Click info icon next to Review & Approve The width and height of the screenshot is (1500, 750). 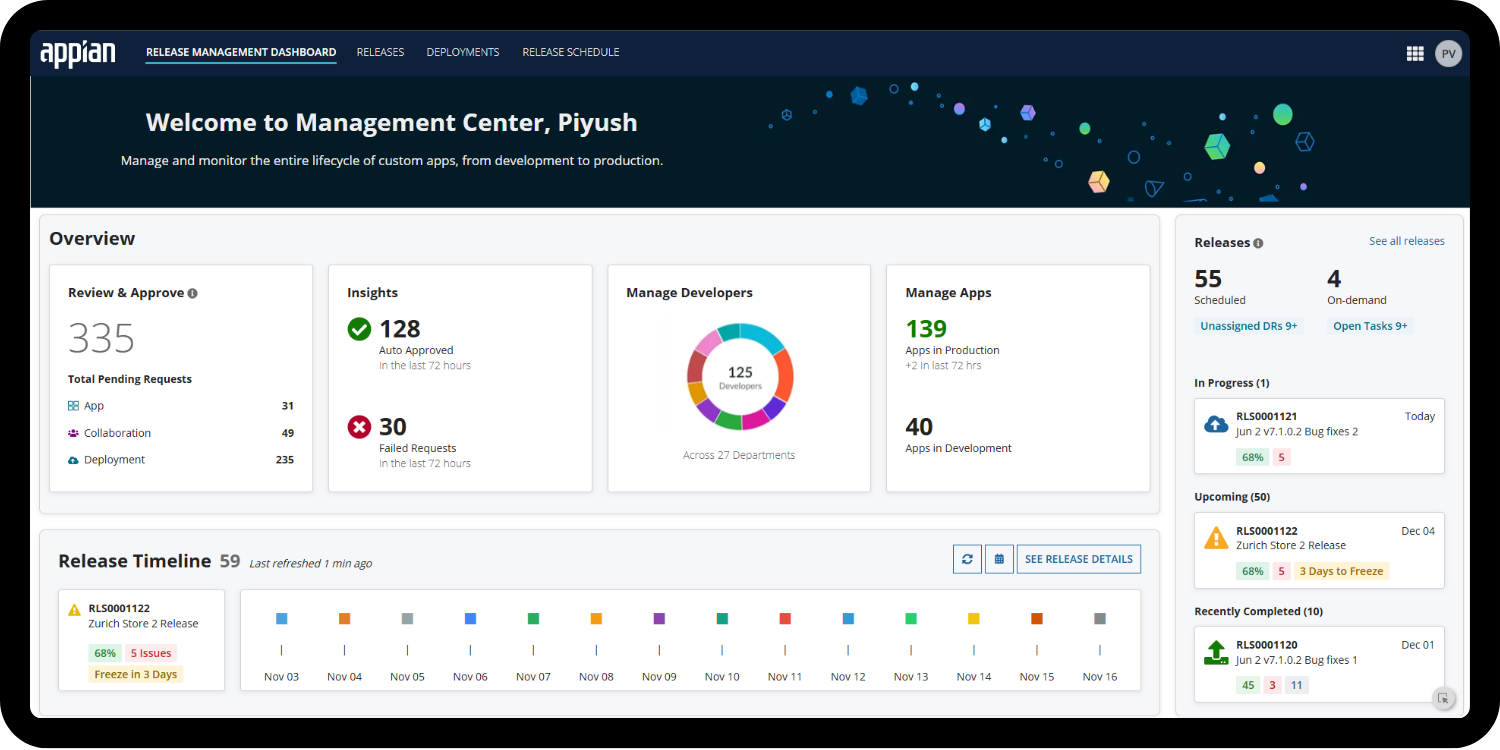192,294
